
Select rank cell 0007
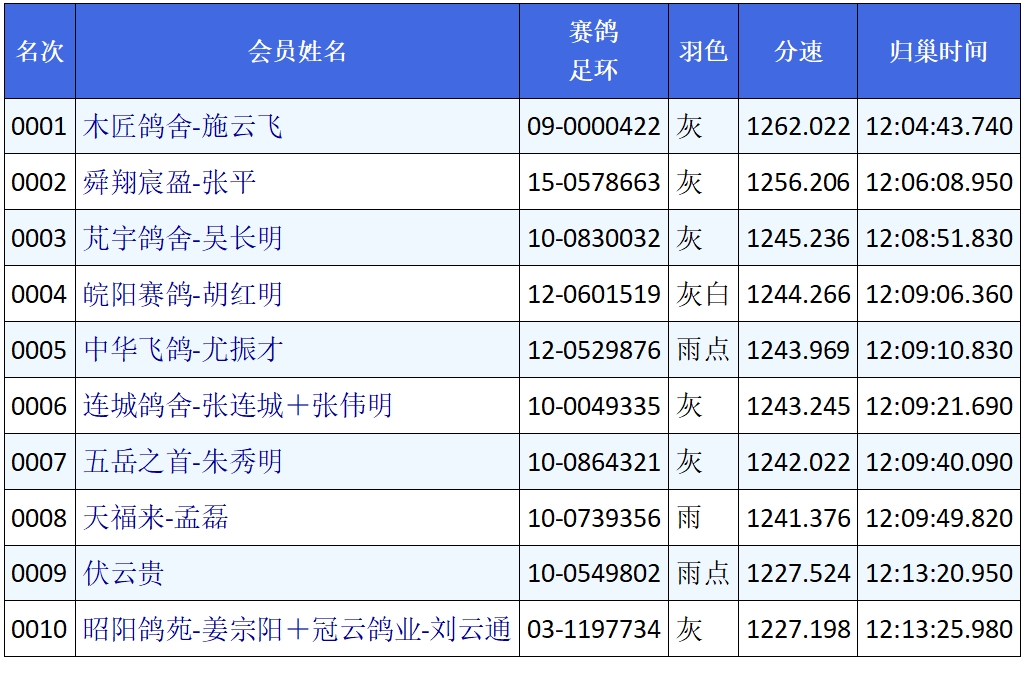[39, 462]
